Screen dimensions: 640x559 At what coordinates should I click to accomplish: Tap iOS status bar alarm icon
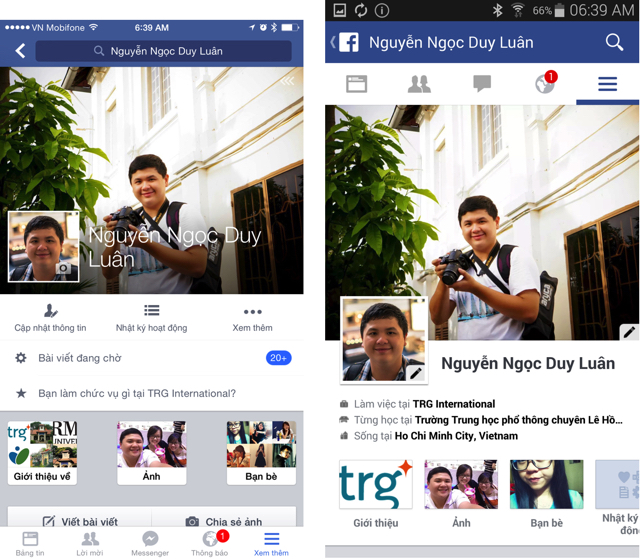(x=263, y=27)
